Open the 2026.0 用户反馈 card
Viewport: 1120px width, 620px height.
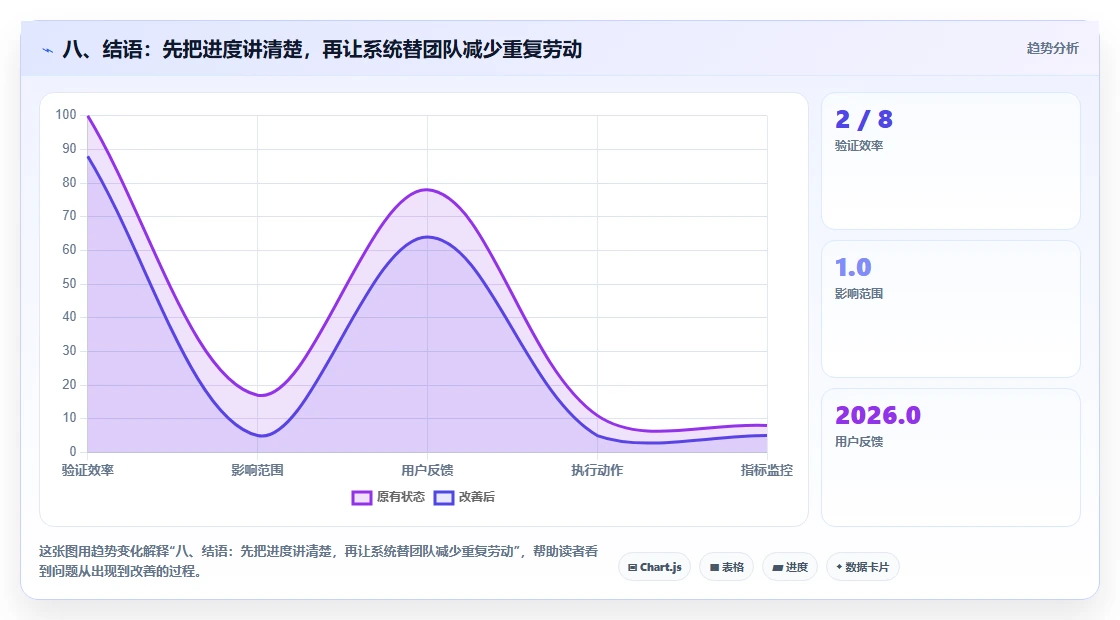point(951,457)
